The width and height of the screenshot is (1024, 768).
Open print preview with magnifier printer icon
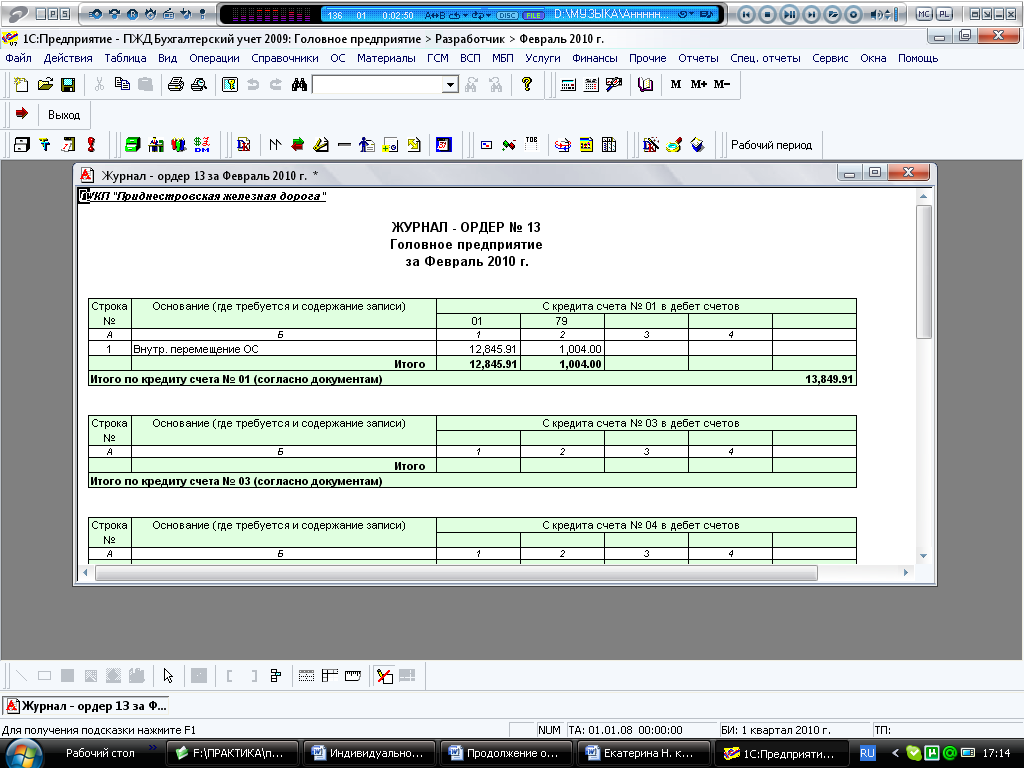click(199, 84)
